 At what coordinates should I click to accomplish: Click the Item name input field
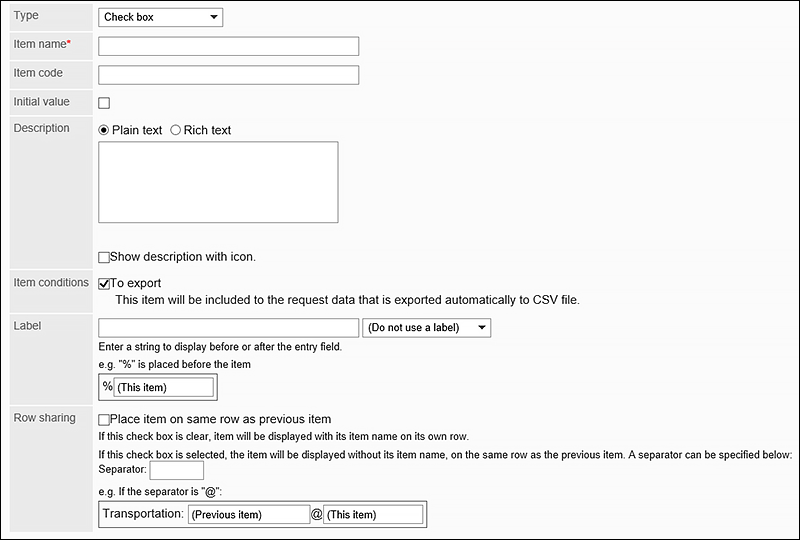pyautogui.click(x=228, y=46)
